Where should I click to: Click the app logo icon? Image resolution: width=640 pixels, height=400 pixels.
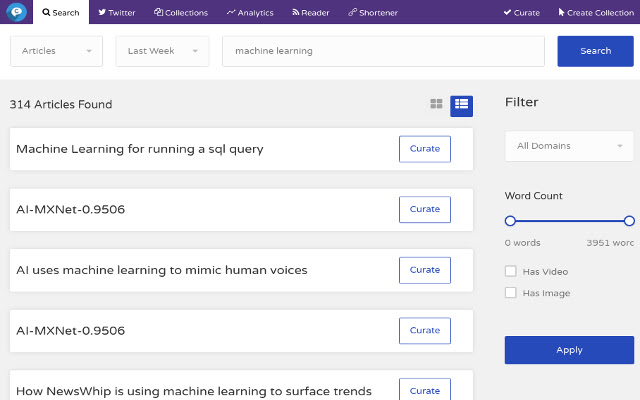(x=15, y=12)
